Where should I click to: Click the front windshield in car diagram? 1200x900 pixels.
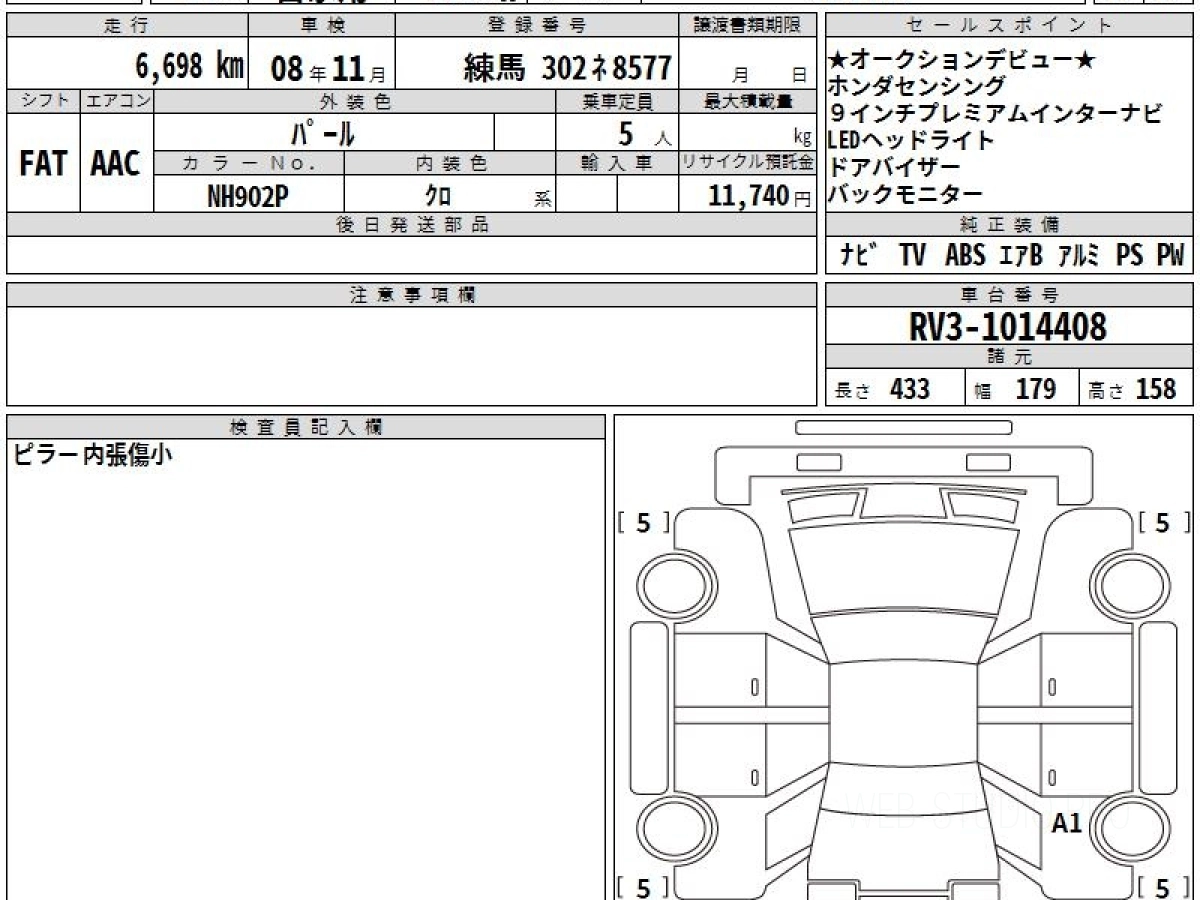click(903, 639)
